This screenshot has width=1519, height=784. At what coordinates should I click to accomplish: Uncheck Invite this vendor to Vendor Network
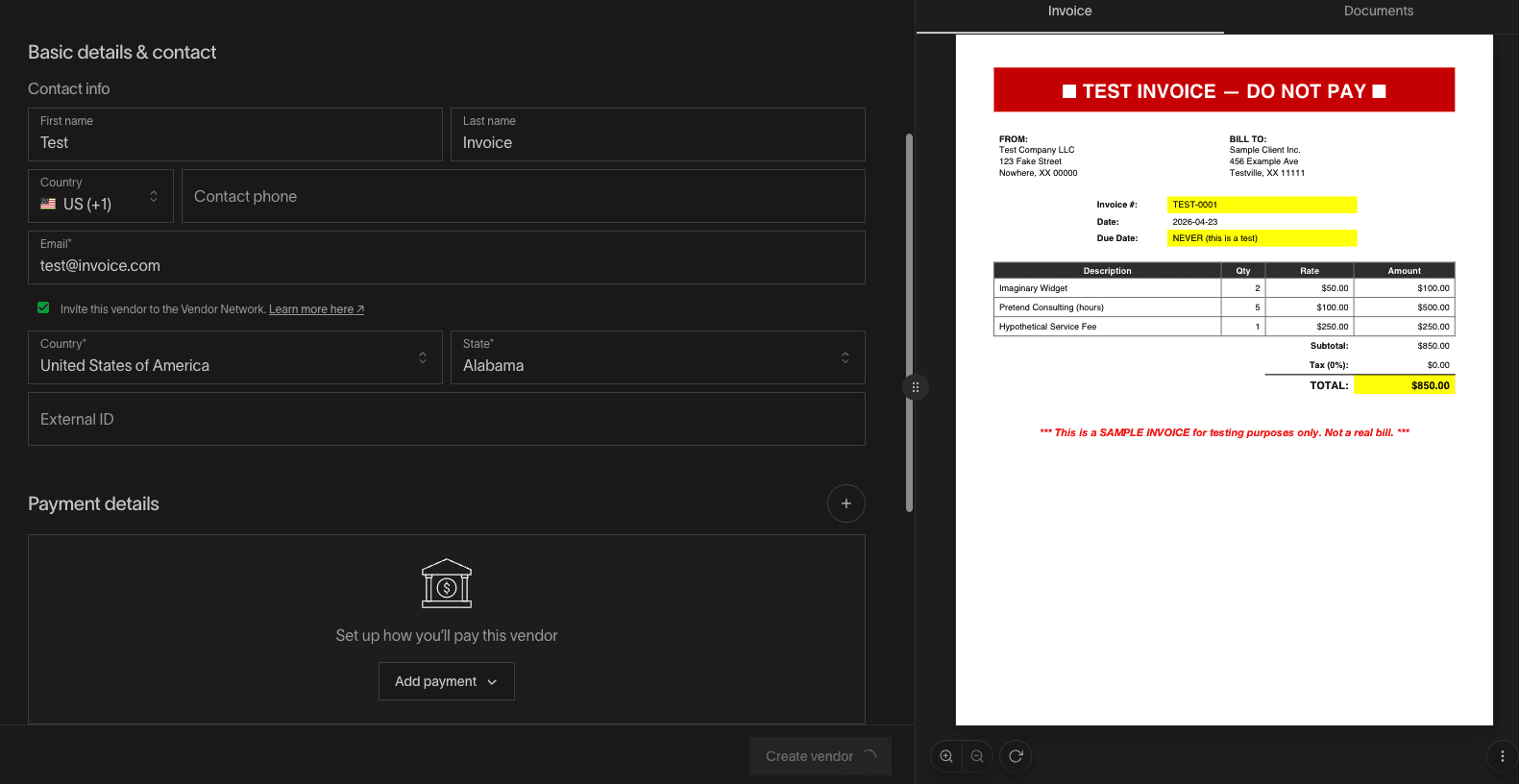point(43,307)
